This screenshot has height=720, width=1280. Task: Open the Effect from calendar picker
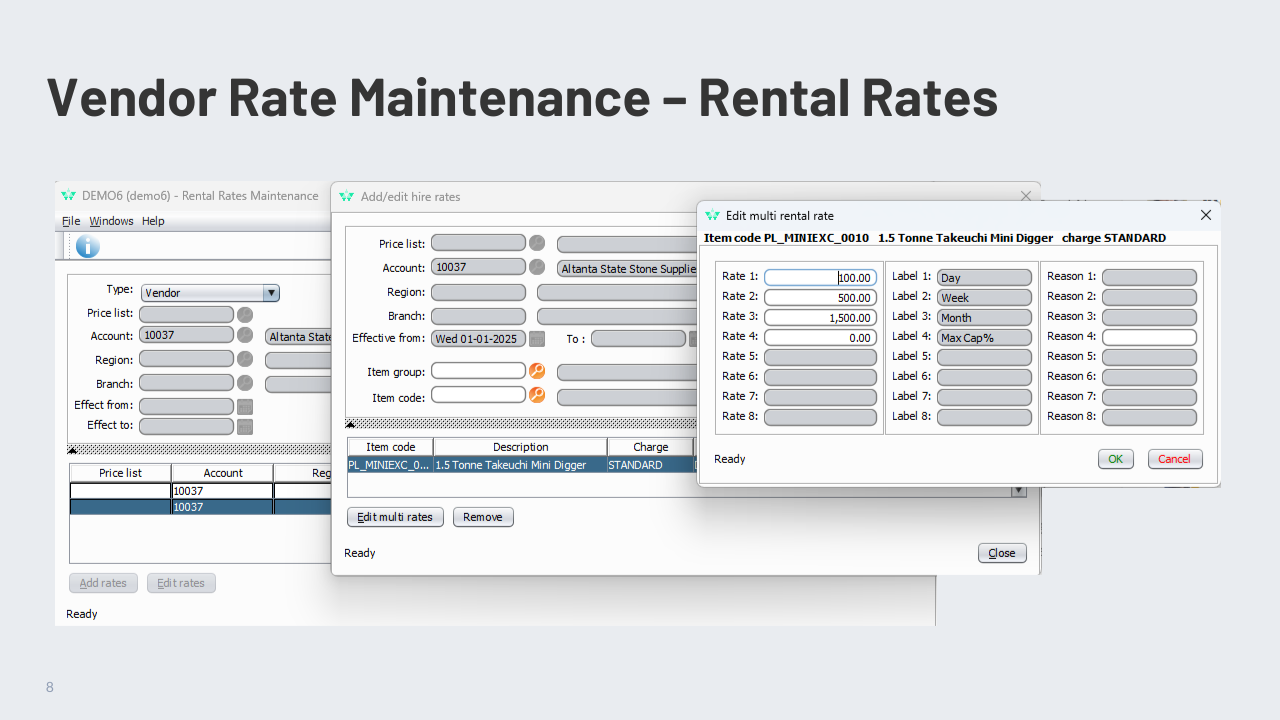click(245, 406)
